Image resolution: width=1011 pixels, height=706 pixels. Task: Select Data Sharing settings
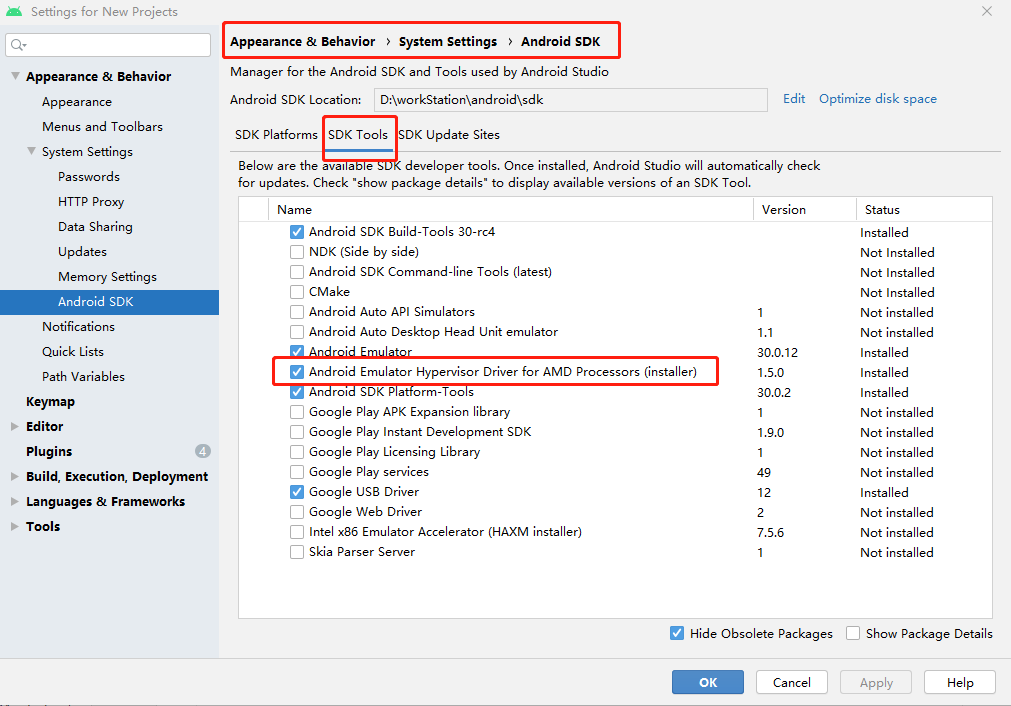(95, 227)
